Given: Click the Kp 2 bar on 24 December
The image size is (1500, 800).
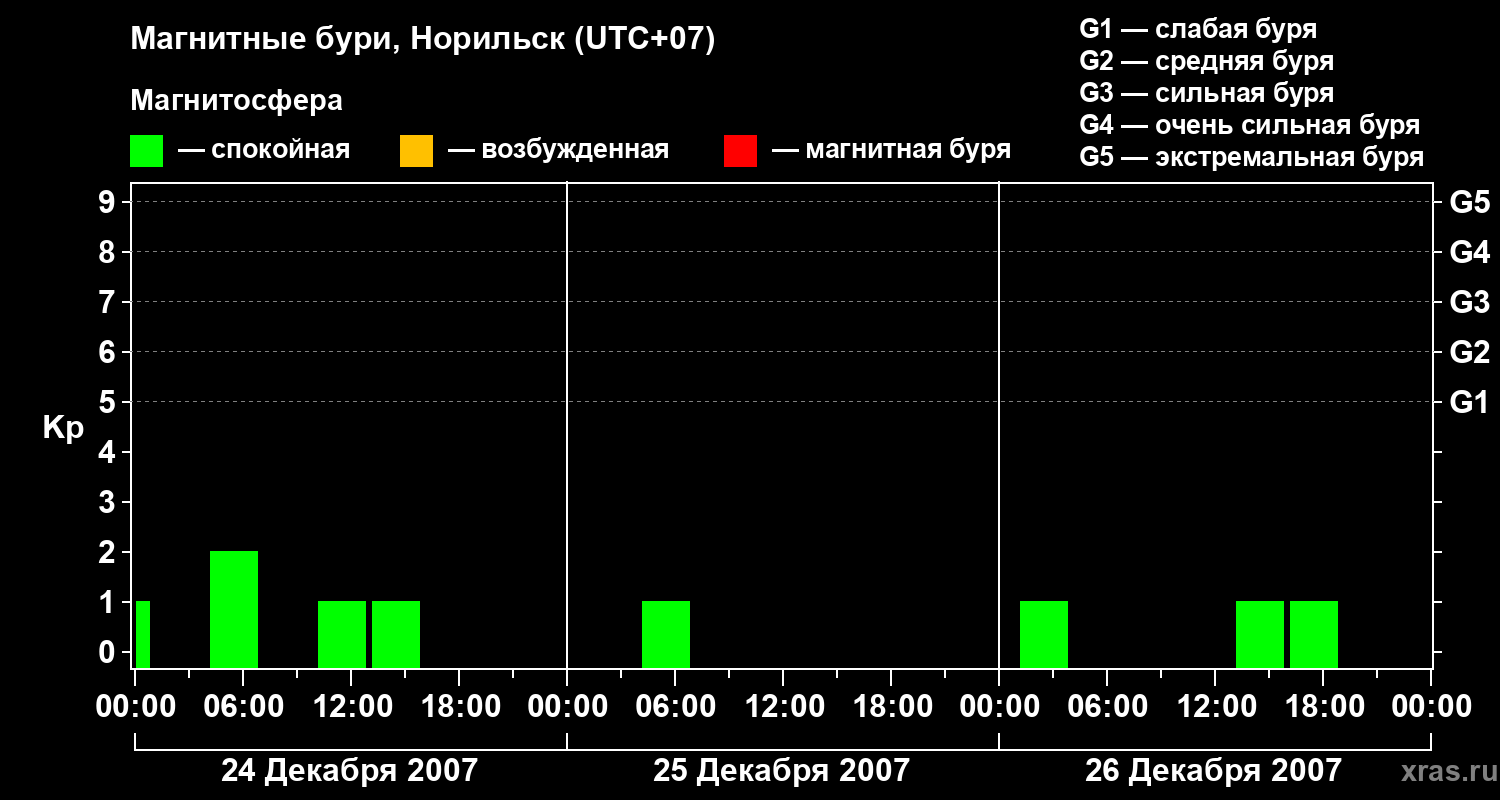Looking at the screenshot, I should point(234,609).
